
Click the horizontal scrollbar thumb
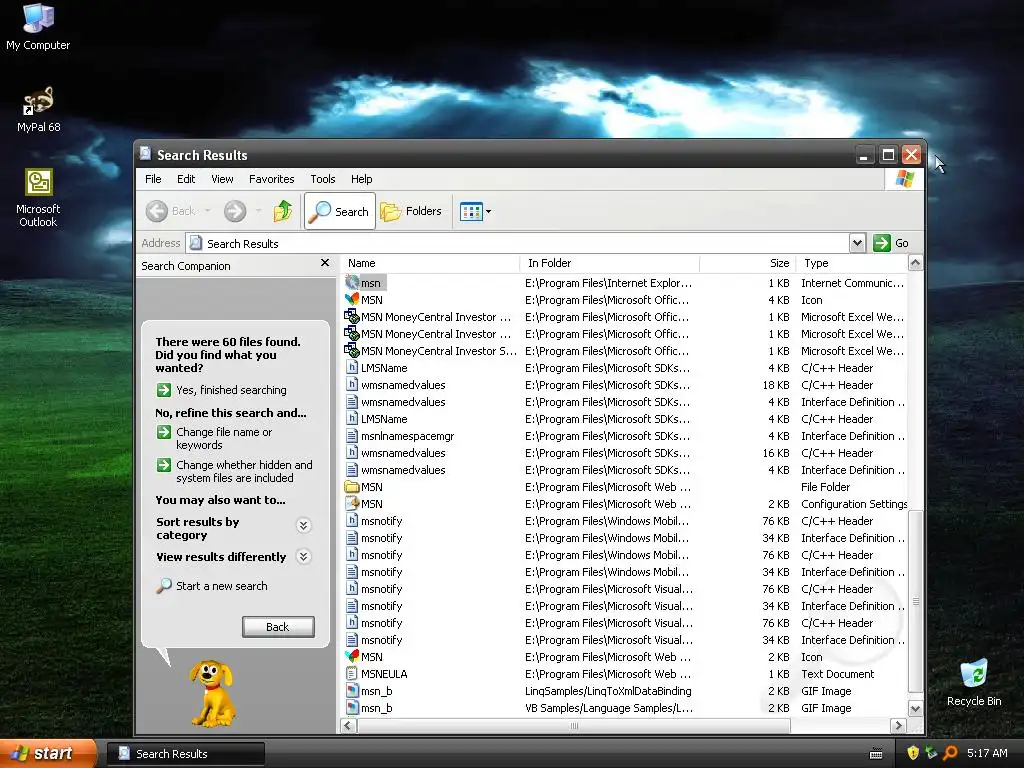(x=574, y=726)
